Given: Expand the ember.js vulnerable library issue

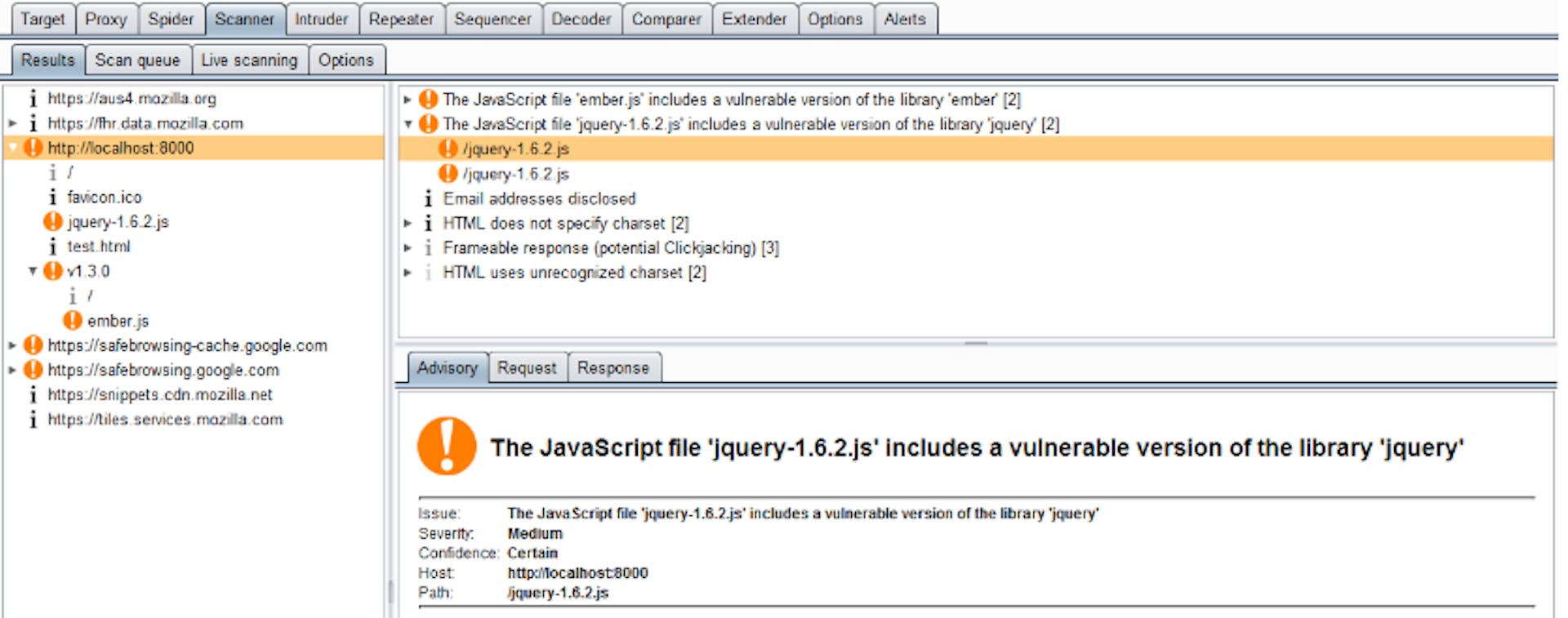Looking at the screenshot, I should tap(408, 100).
